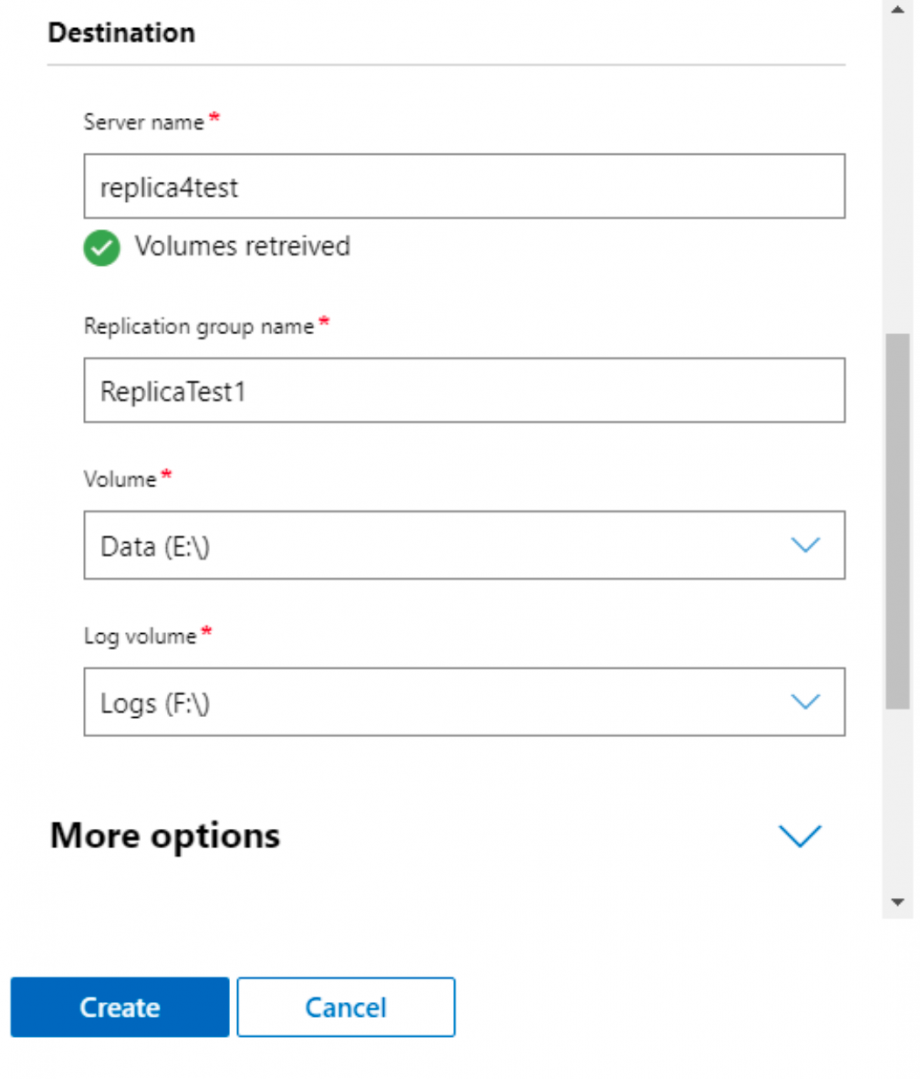Click the chevron next to More options
This screenshot has width=920, height=1079.
pos(800,836)
